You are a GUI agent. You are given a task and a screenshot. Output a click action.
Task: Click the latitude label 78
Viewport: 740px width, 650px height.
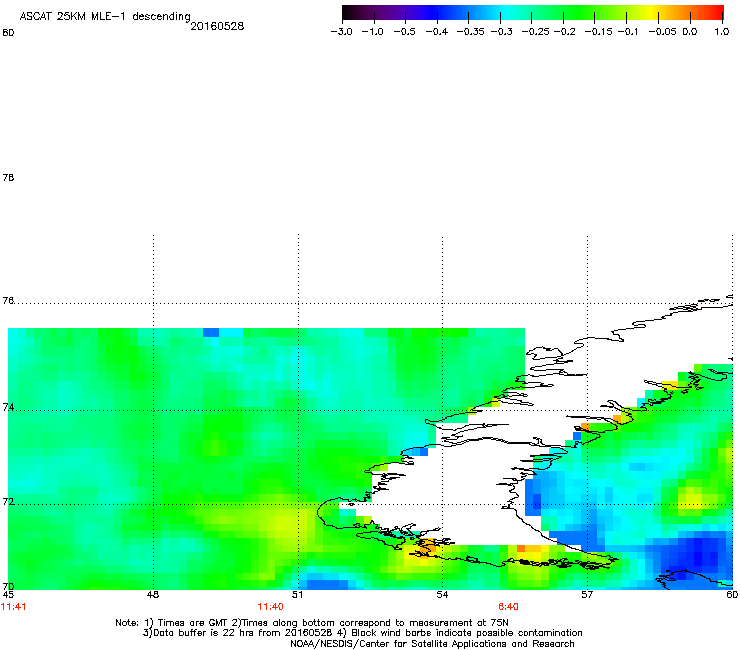[8, 178]
